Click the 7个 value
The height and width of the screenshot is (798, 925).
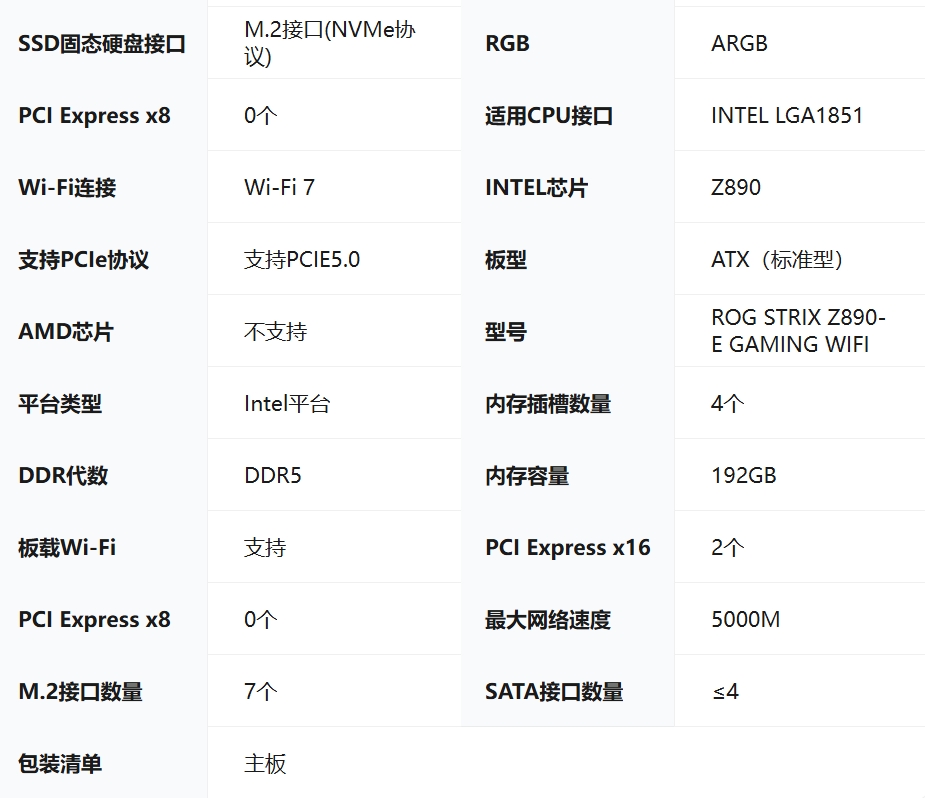[x=260, y=692]
